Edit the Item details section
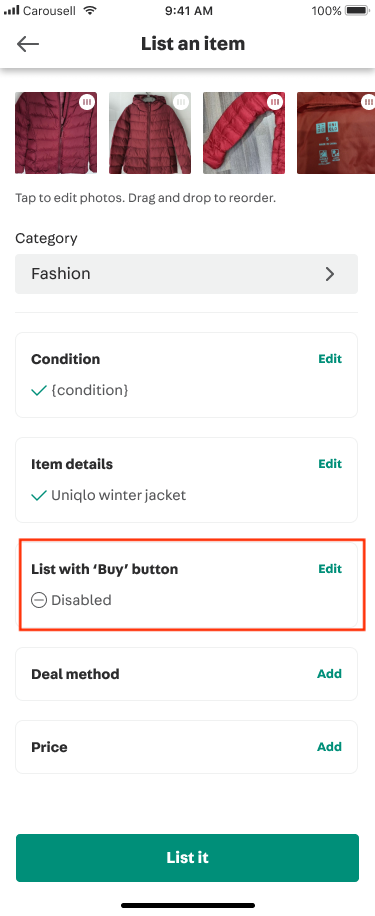Screen dimensions: 375x916 coord(330,464)
